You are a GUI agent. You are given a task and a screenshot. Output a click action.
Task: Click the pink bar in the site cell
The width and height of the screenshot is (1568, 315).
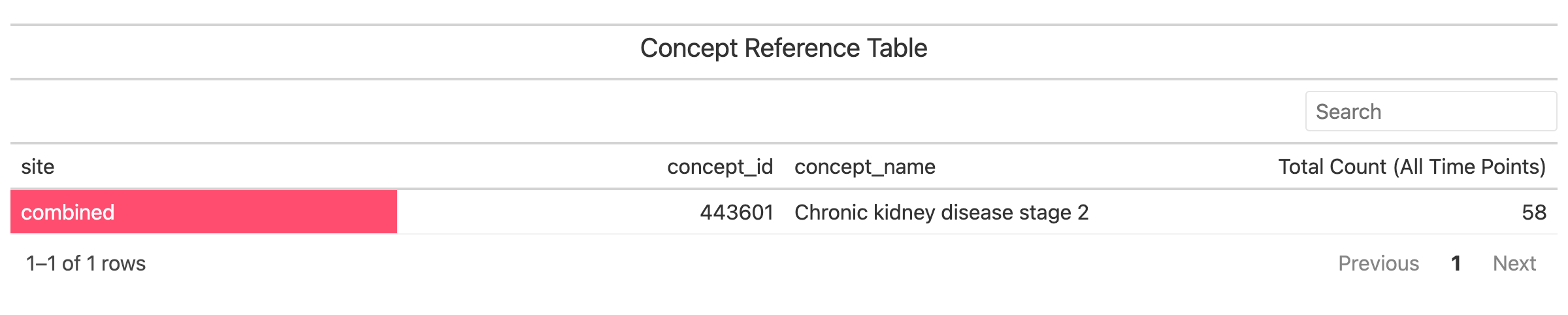(x=204, y=212)
